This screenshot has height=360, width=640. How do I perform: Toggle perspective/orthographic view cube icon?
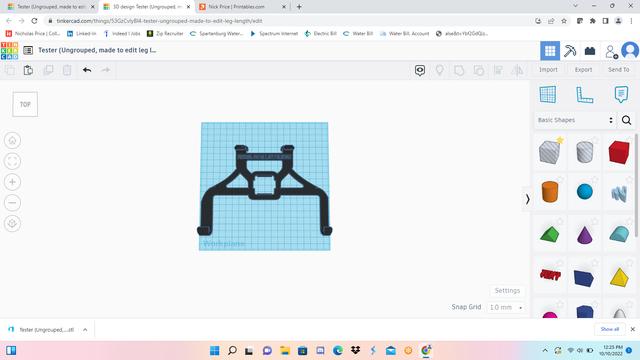(12, 223)
